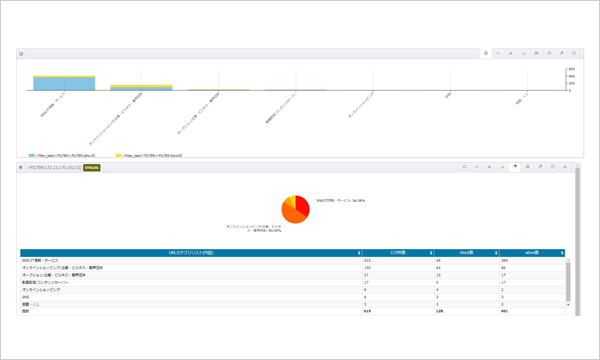Click the total log count 619
Viewport: 600px width, 360px height.
[x=367, y=311]
